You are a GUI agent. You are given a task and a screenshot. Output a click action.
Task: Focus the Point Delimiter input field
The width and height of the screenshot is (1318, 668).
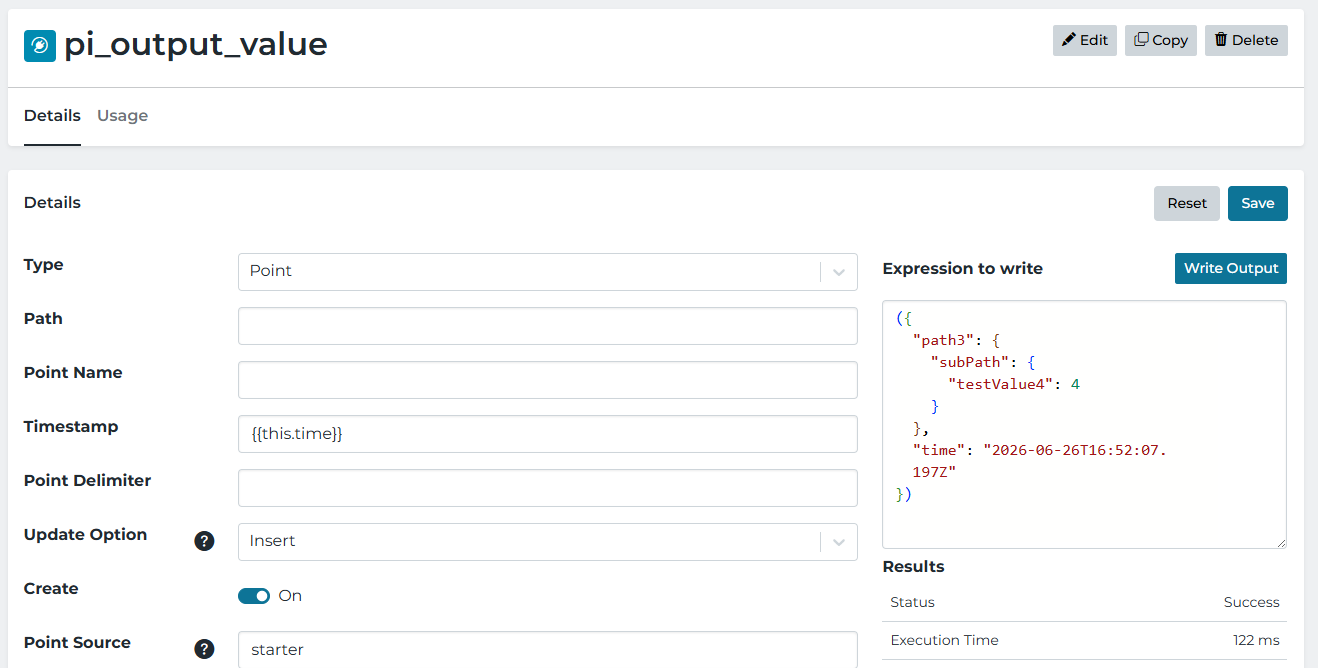tap(548, 488)
